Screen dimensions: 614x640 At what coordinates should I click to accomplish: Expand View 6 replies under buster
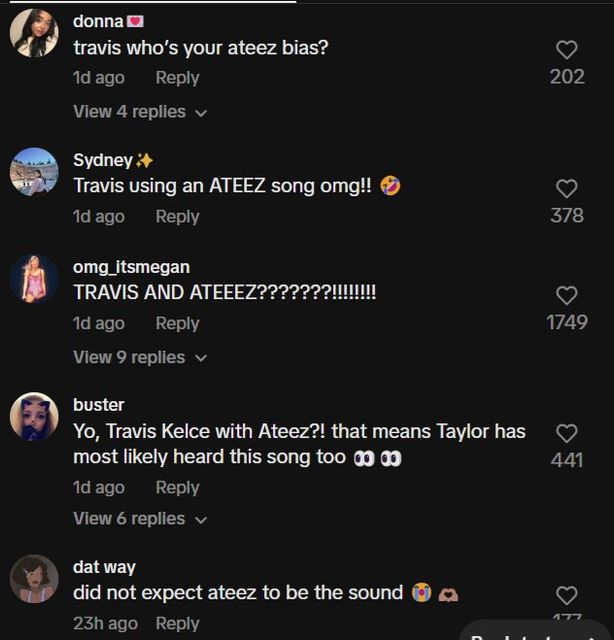click(140, 518)
